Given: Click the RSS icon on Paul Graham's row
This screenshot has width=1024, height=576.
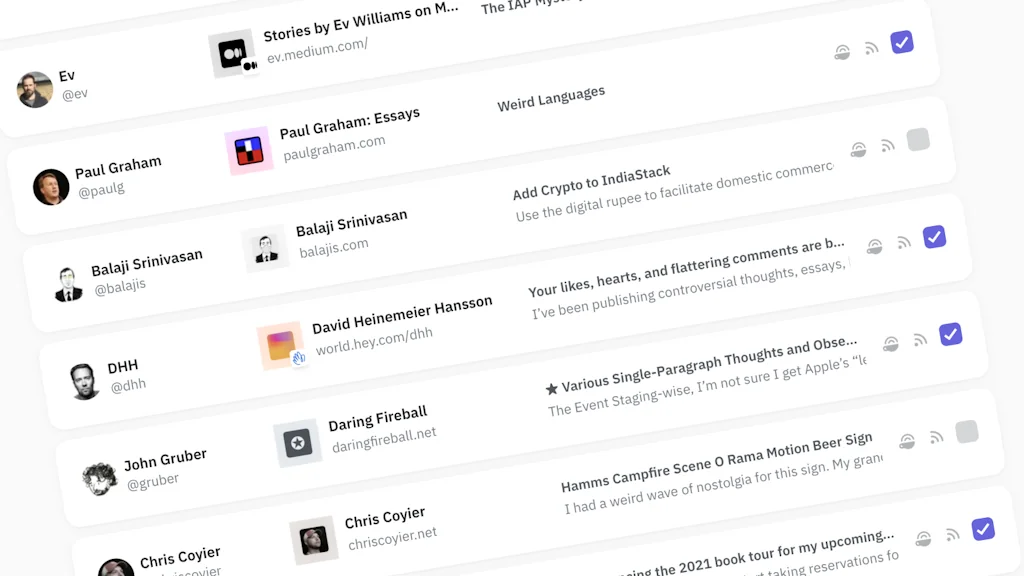Looking at the screenshot, I should coord(888,145).
